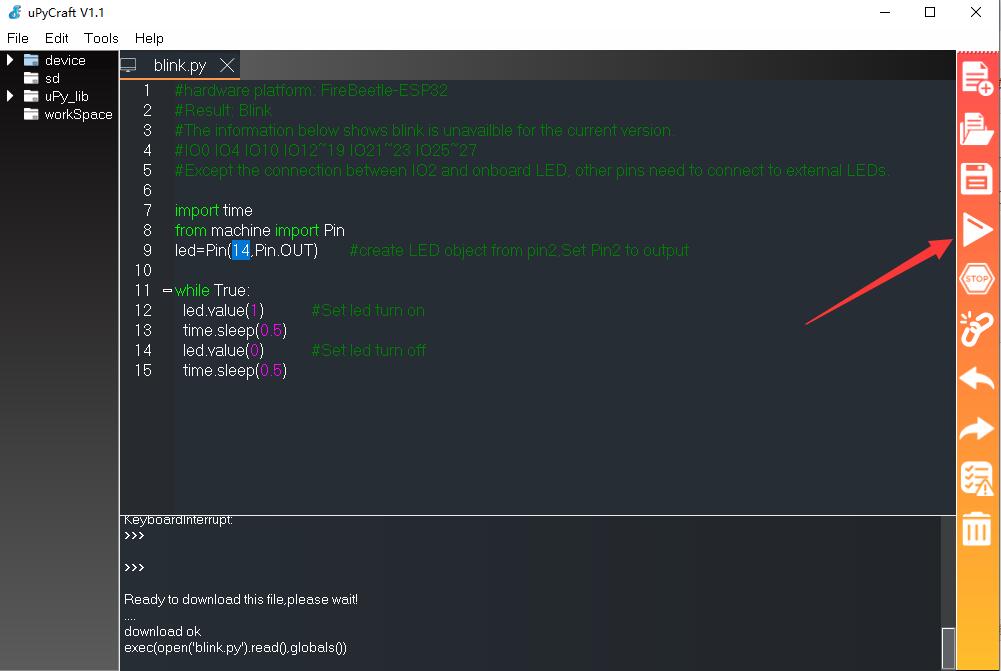1001x671 pixels.
Task: Click the uPyCraft app icon in title bar
Action: [15, 12]
